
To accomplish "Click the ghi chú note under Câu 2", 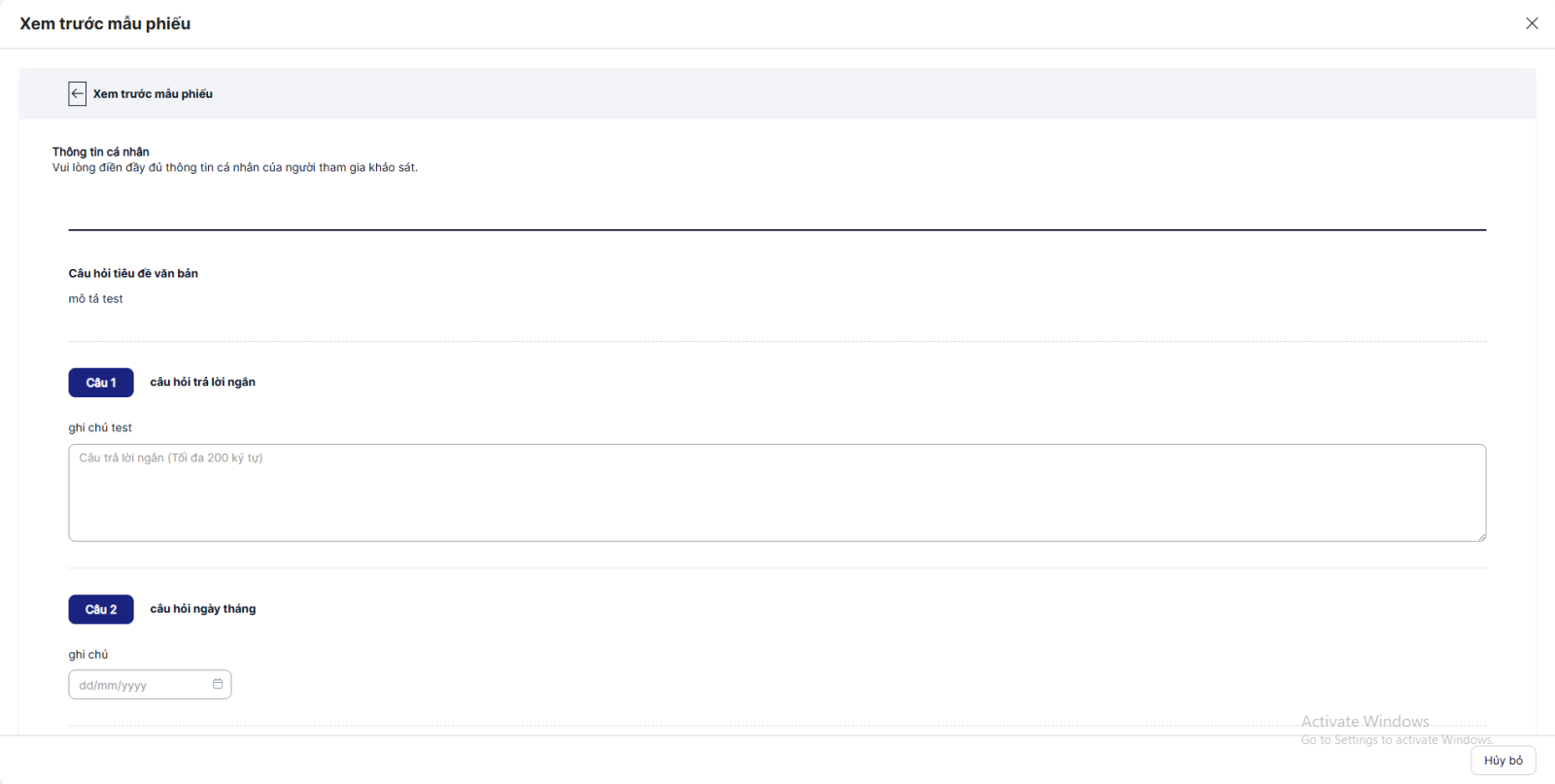I will 88,655.
